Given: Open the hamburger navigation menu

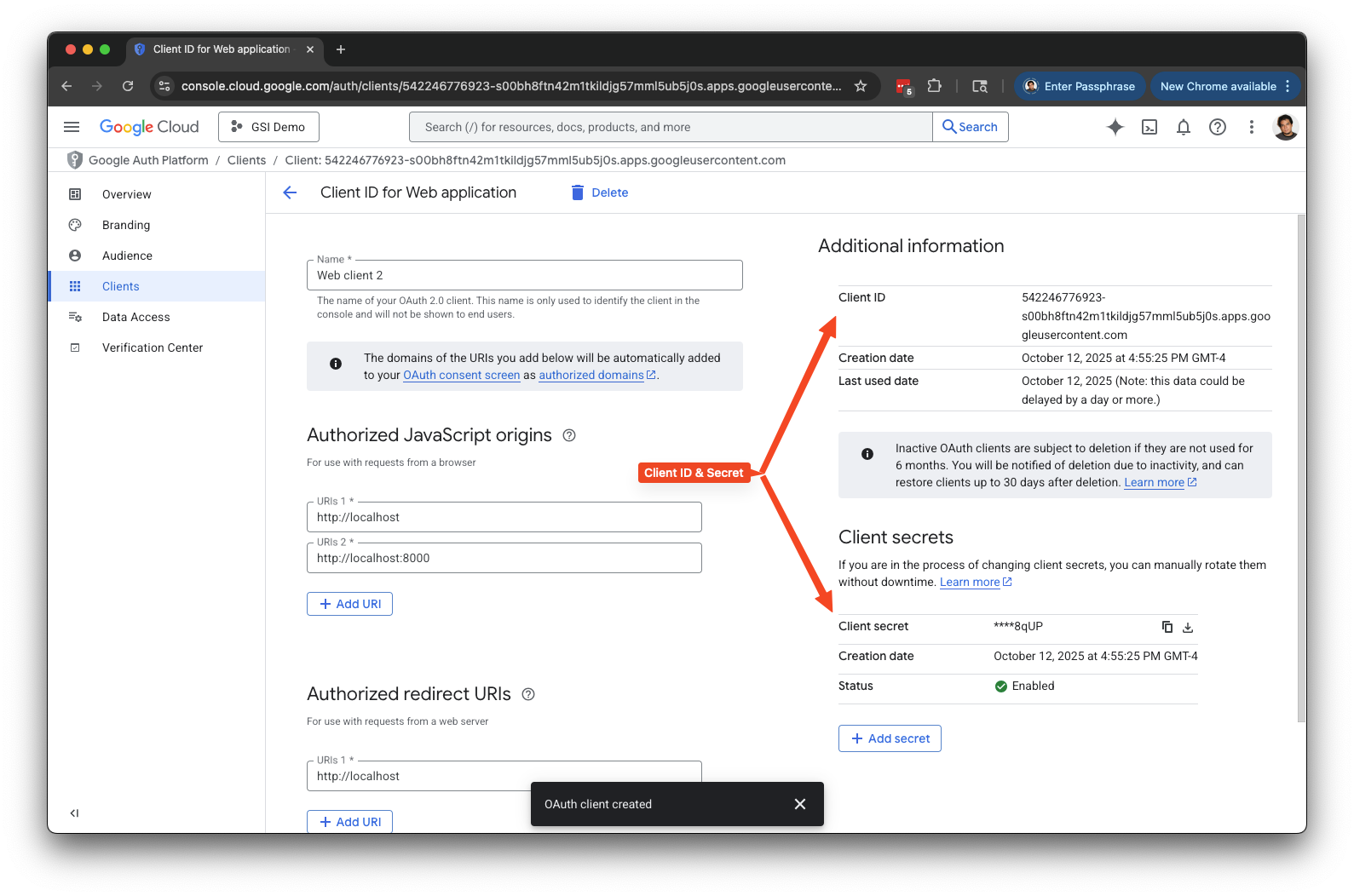Looking at the screenshot, I should click(72, 127).
